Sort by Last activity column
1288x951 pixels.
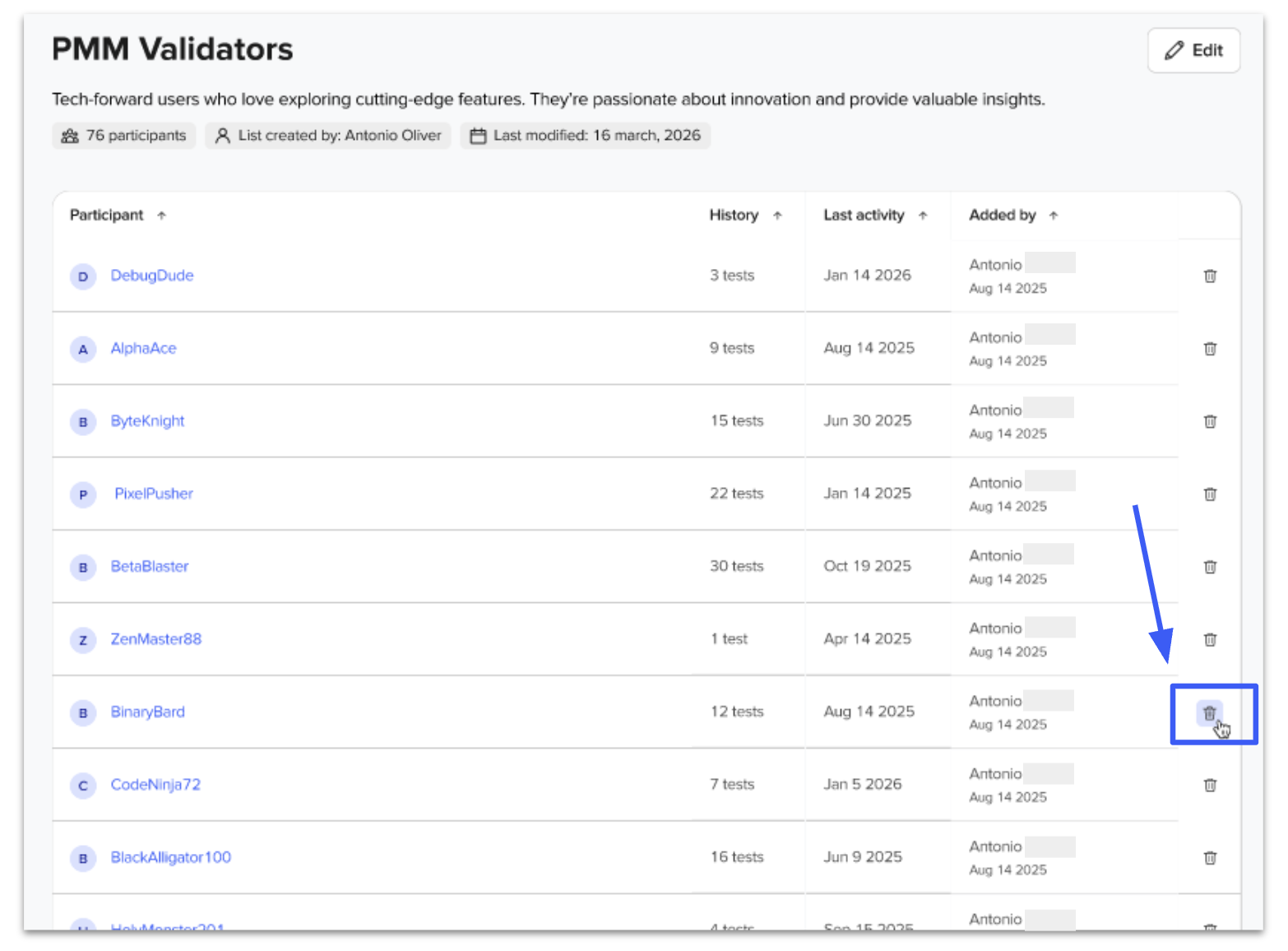923,216
